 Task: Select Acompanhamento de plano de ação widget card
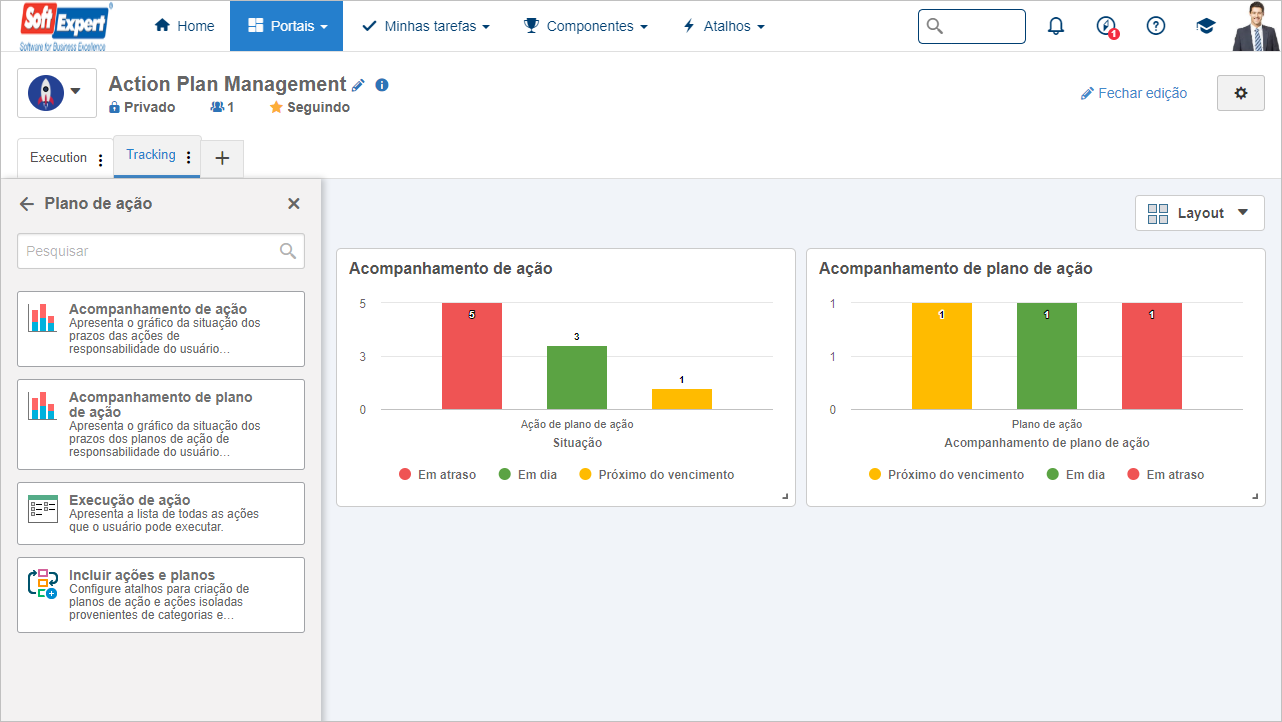point(161,424)
